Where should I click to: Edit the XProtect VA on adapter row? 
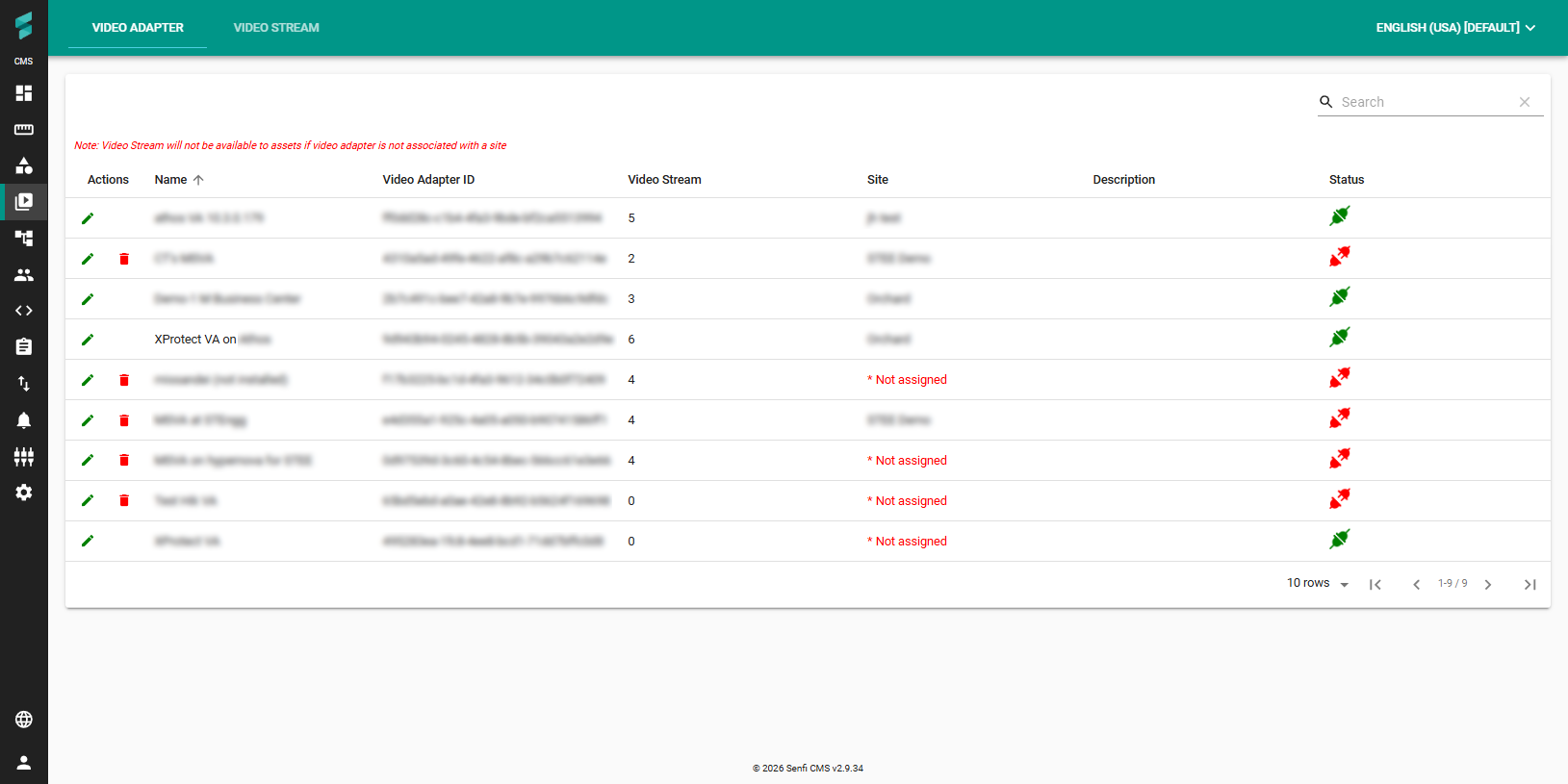(88, 340)
